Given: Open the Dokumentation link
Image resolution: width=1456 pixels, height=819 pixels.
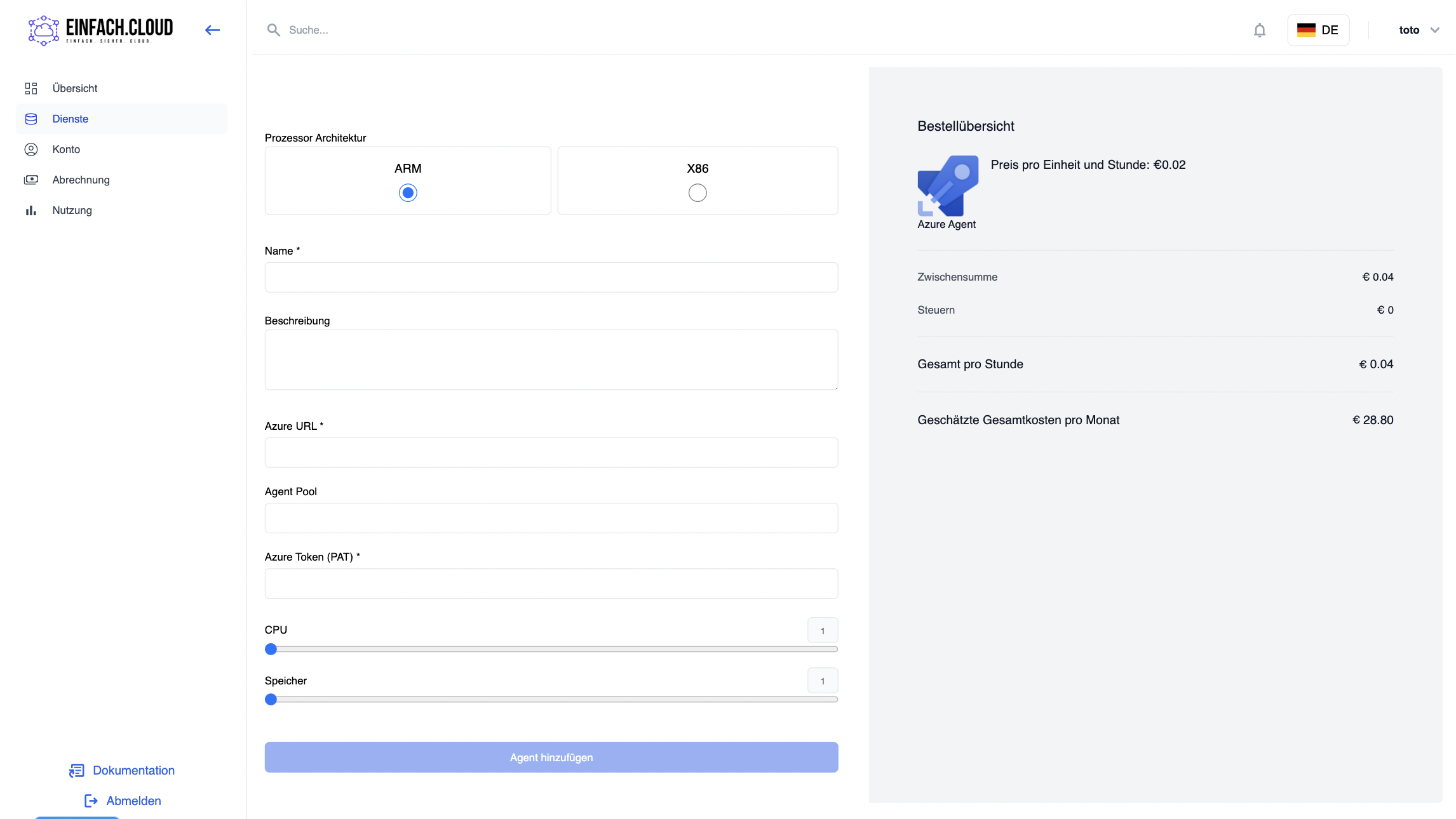Looking at the screenshot, I should tap(133, 770).
